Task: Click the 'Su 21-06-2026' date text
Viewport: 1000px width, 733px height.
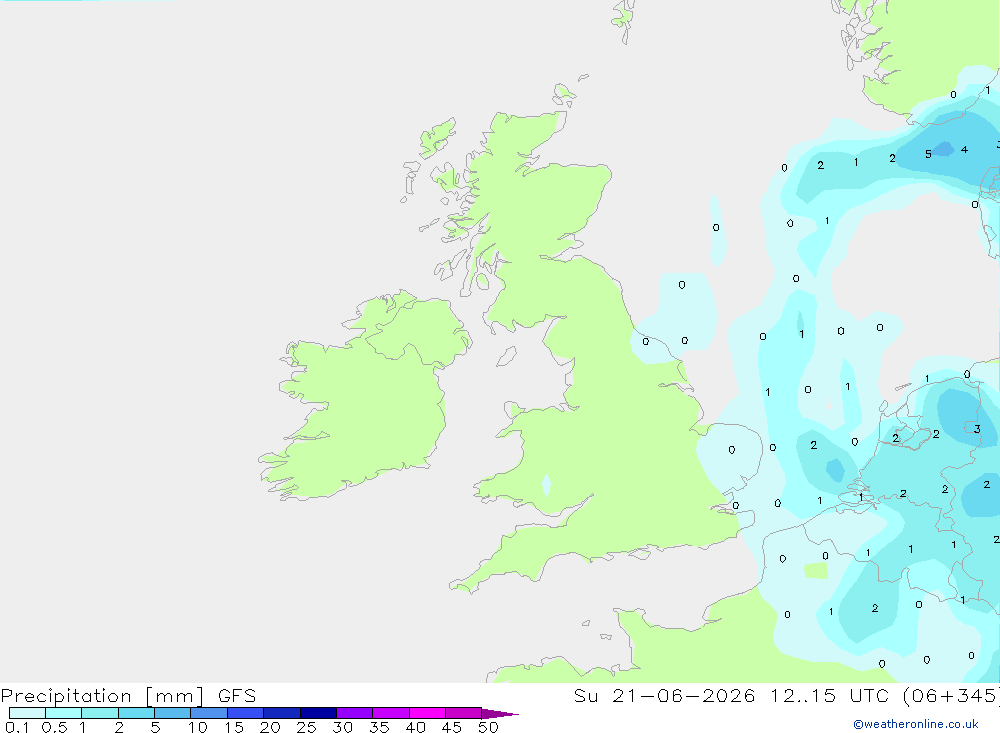Action: click(664, 696)
